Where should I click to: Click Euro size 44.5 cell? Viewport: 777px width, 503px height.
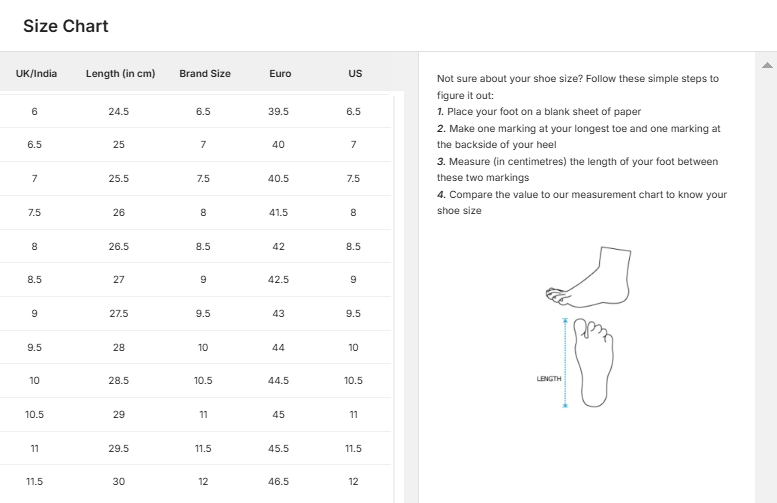click(278, 380)
